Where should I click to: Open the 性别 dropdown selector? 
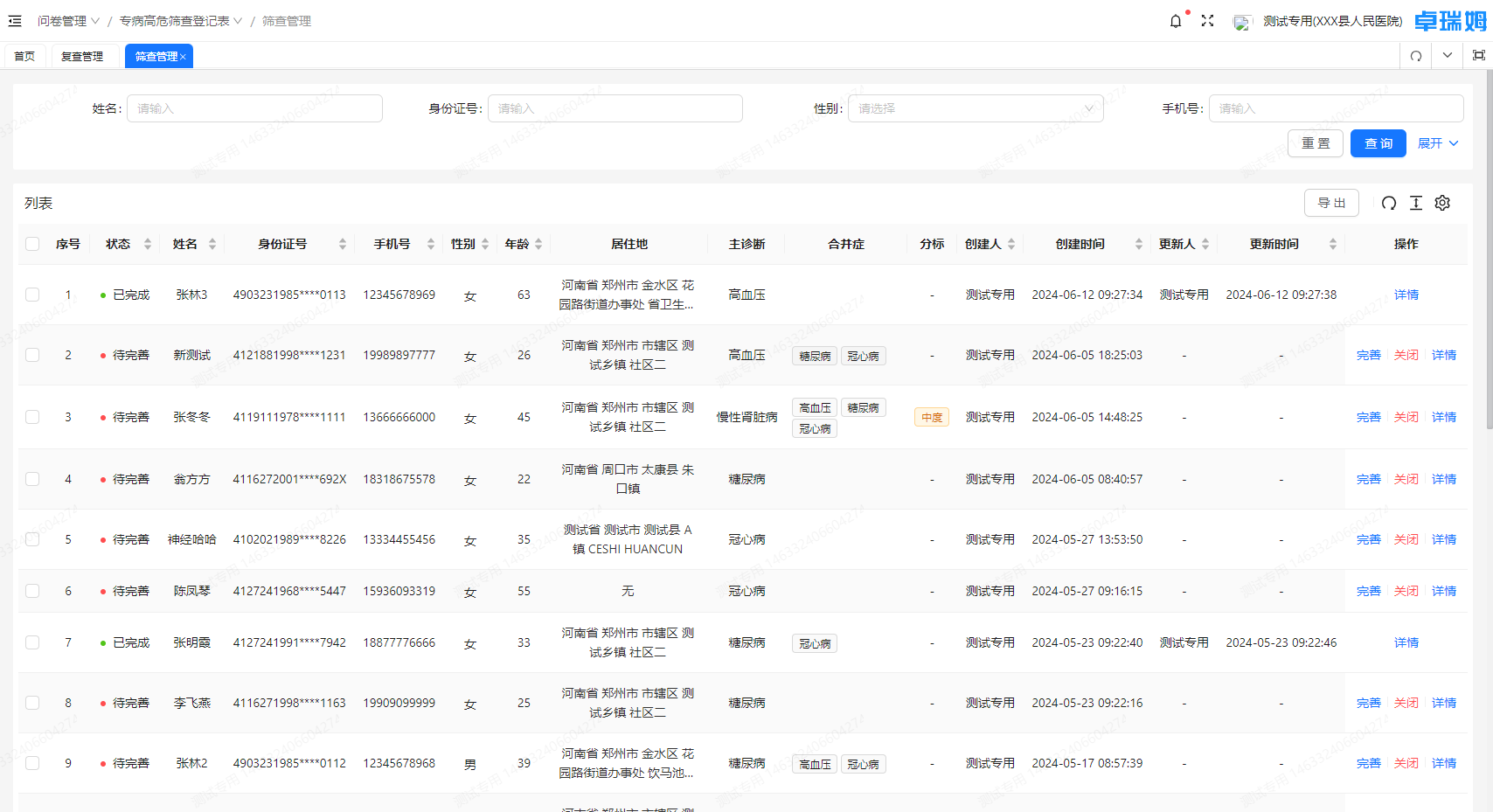tap(975, 108)
